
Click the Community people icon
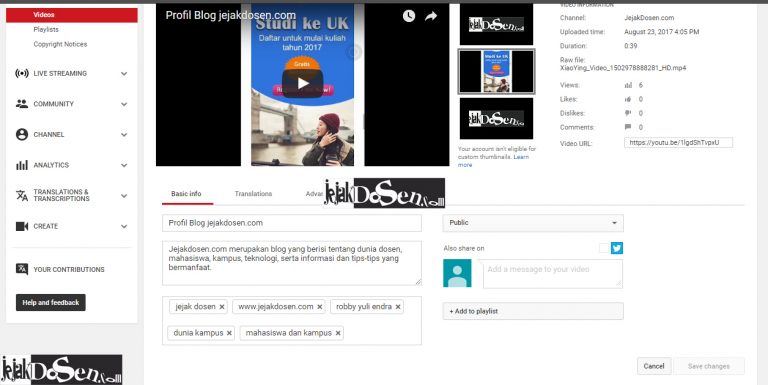(22, 104)
